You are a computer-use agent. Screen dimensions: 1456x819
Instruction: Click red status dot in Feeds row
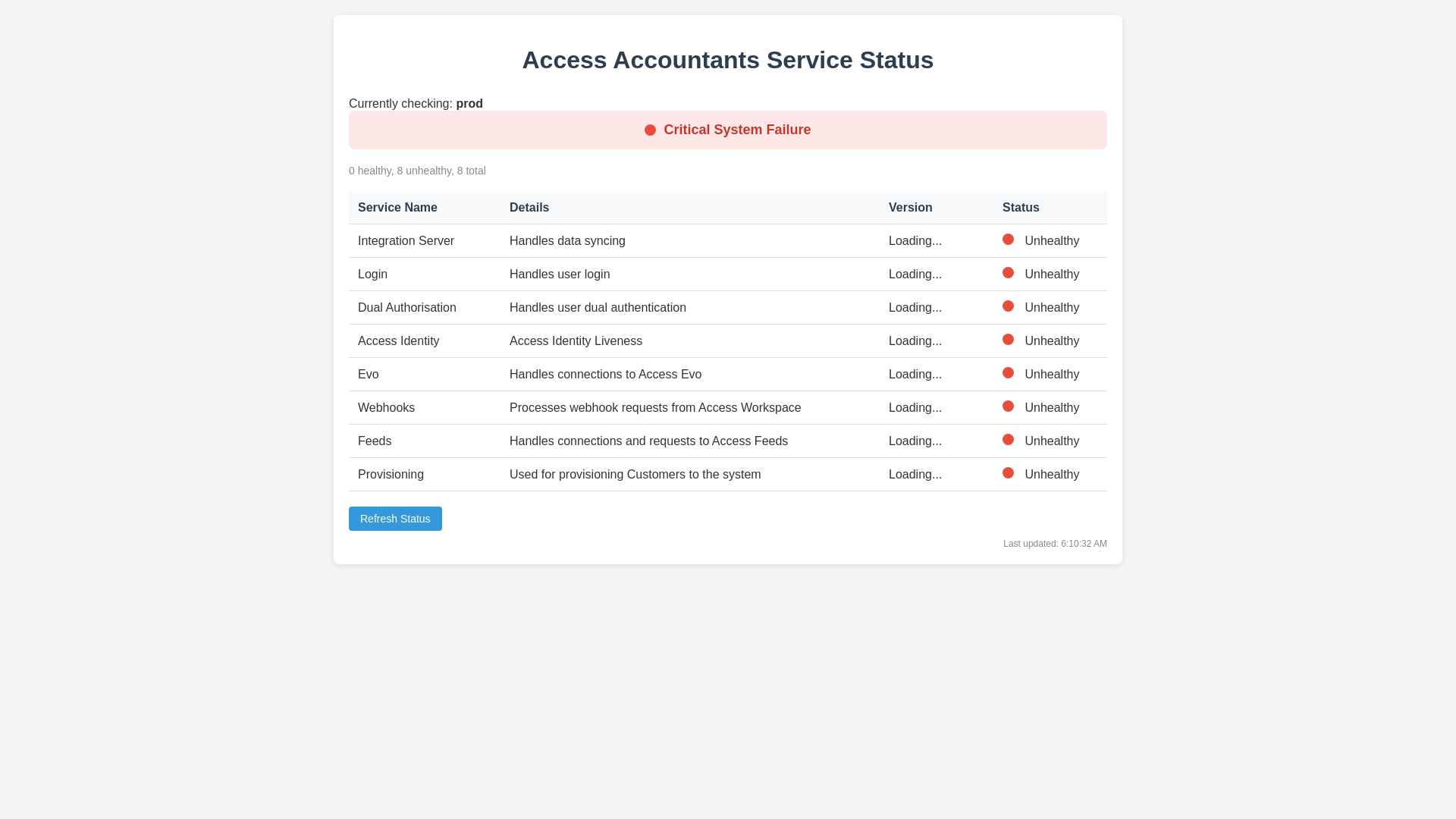click(1008, 440)
